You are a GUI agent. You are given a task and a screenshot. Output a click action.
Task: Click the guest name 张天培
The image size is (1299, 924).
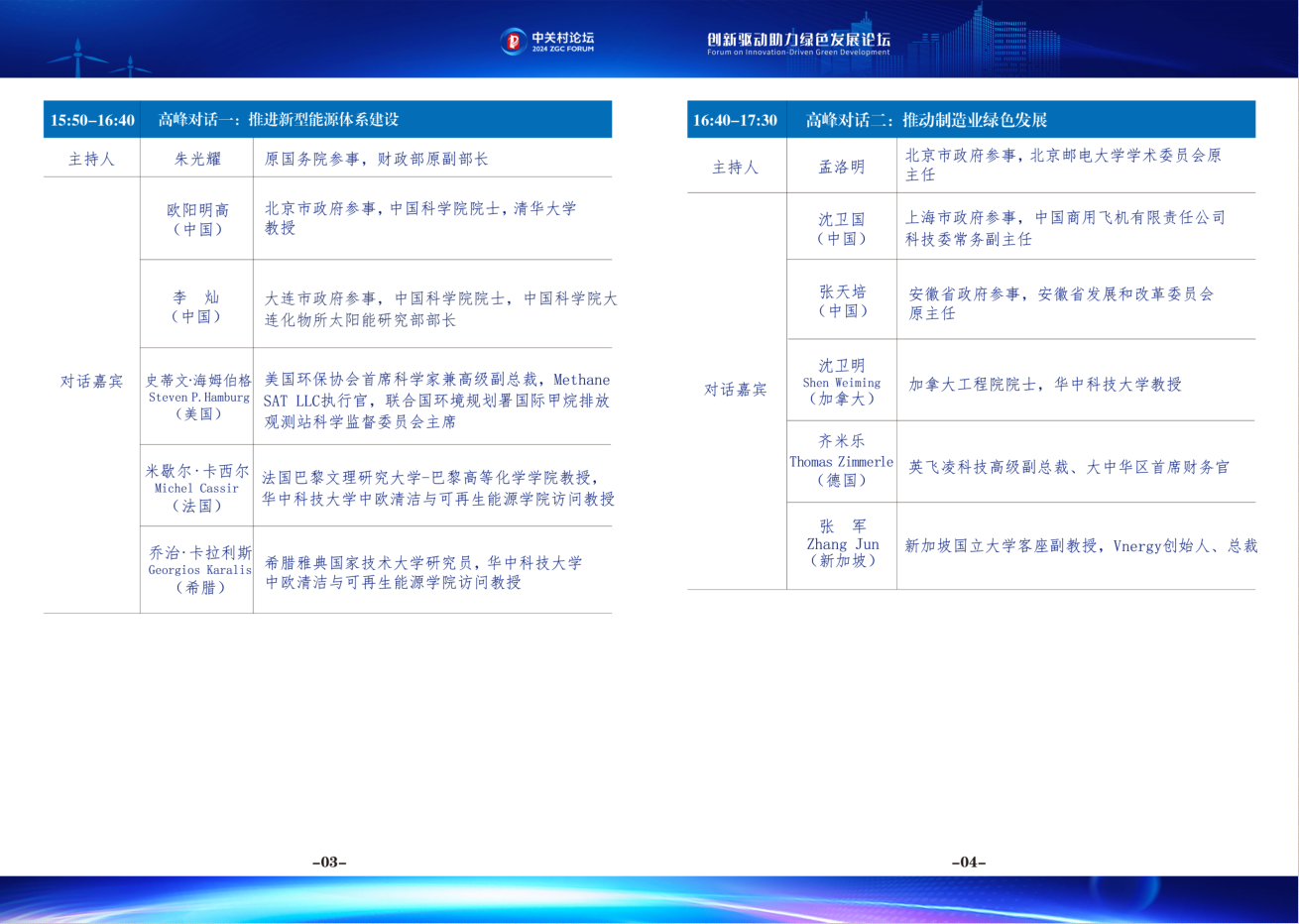point(842,291)
